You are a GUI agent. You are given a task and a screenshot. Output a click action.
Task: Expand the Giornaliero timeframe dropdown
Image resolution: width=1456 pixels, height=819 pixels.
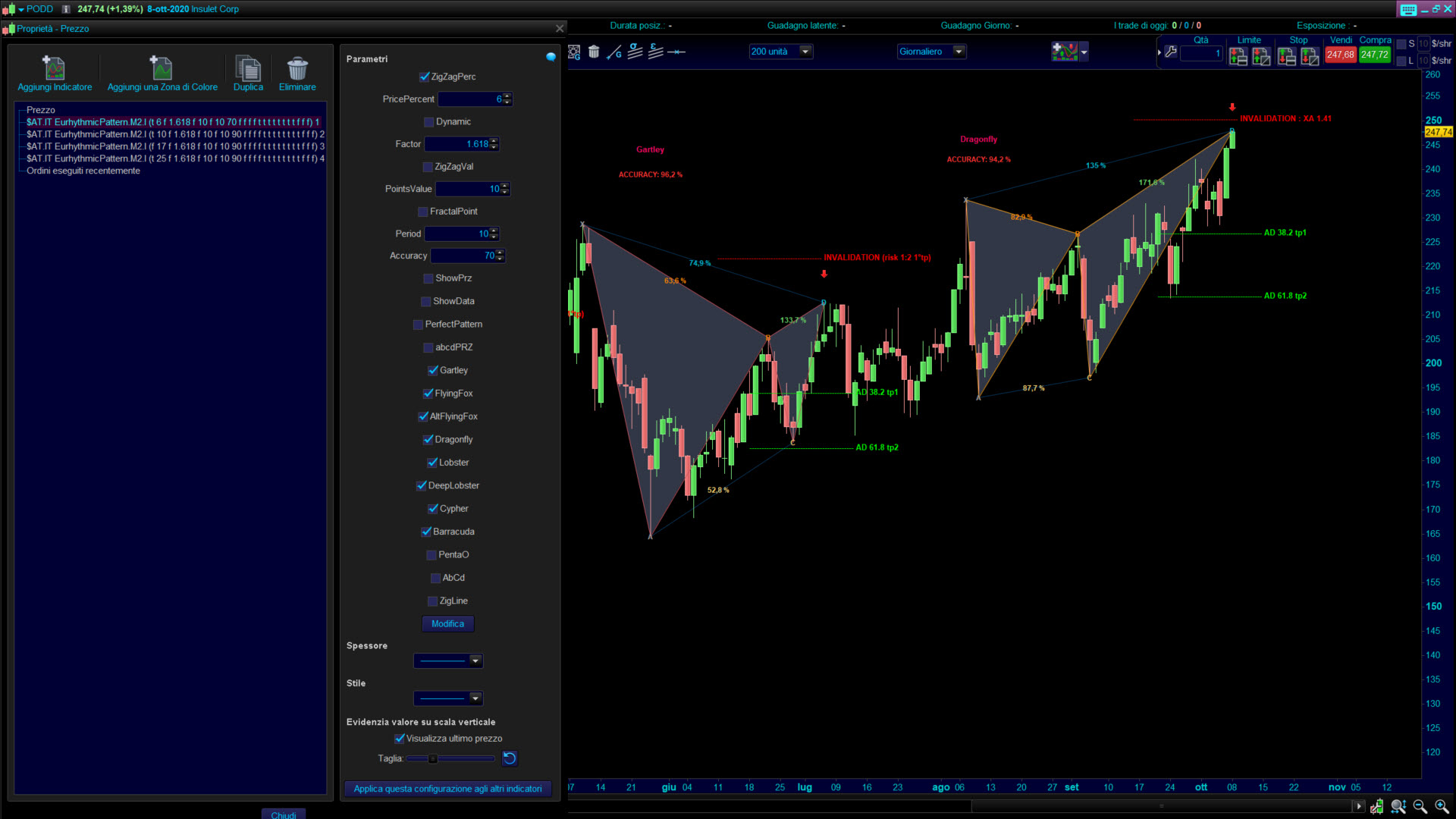[959, 52]
